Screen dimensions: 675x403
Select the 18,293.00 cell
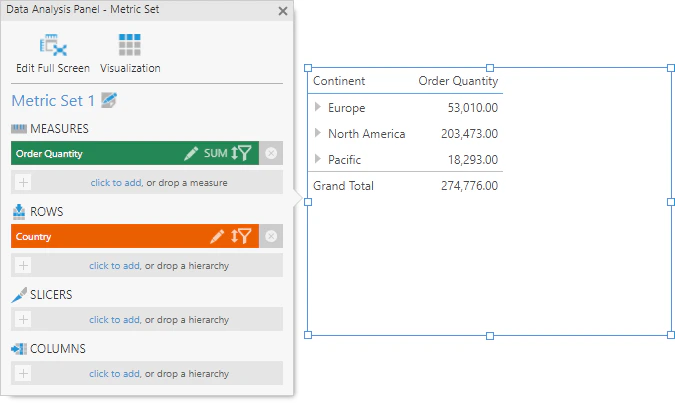point(473,160)
